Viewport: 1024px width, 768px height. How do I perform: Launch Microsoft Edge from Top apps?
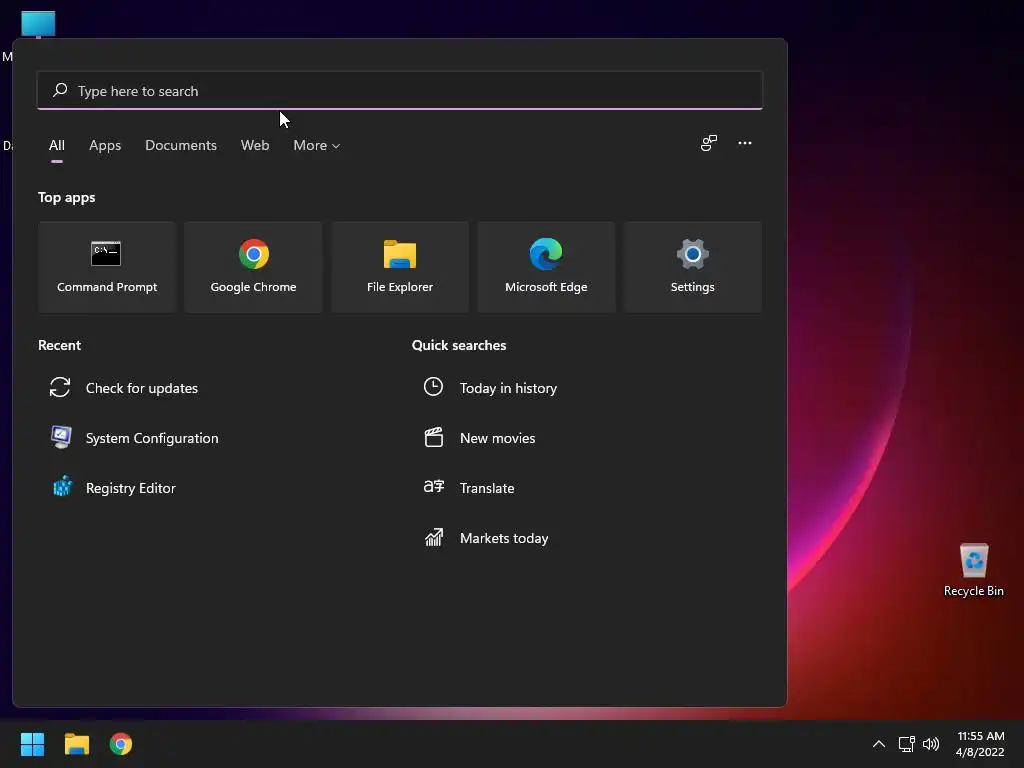pyautogui.click(x=546, y=266)
